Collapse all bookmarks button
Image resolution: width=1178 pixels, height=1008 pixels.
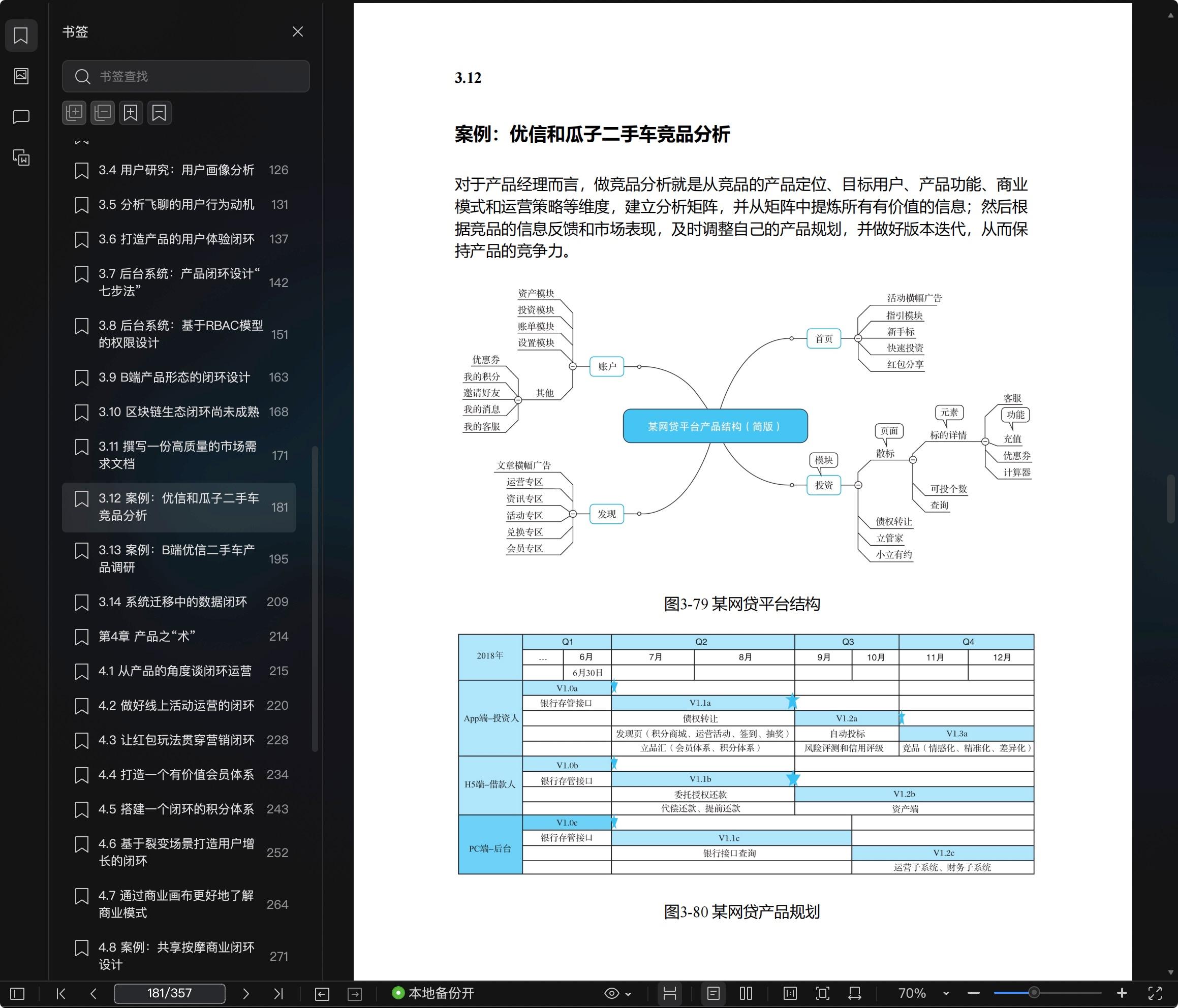(x=102, y=113)
